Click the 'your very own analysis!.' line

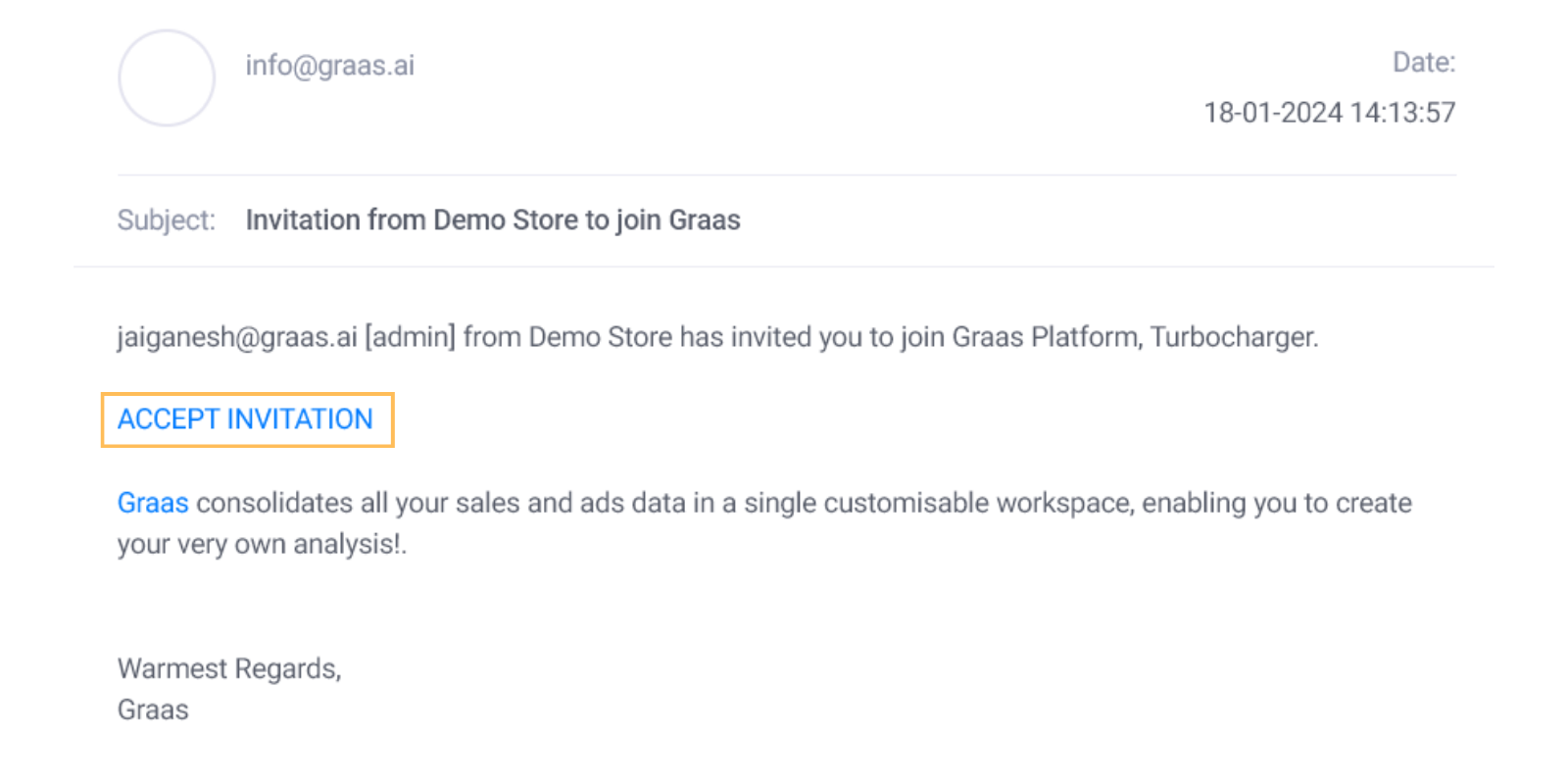coord(262,545)
